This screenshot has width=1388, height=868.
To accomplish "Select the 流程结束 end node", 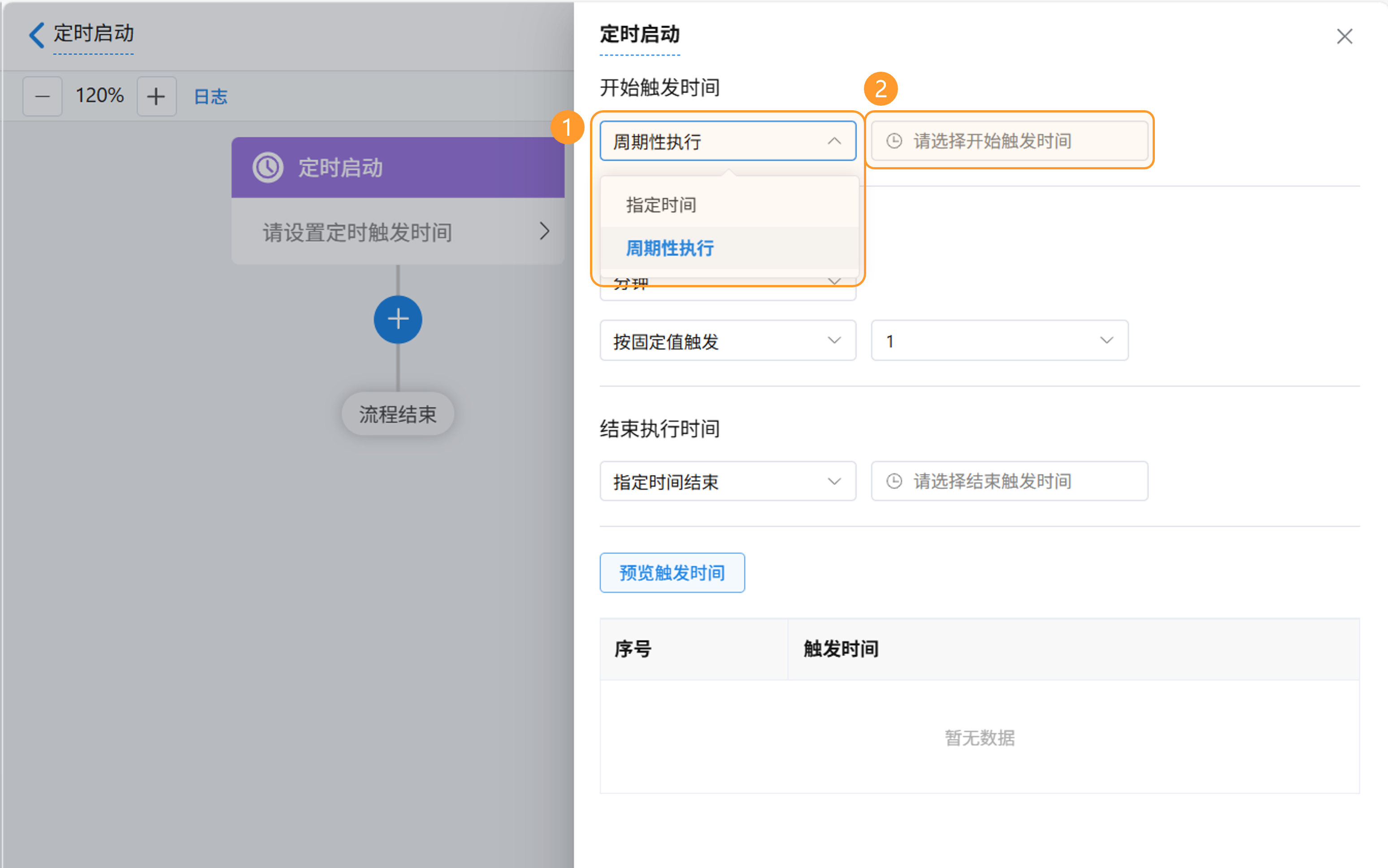I will (x=397, y=415).
